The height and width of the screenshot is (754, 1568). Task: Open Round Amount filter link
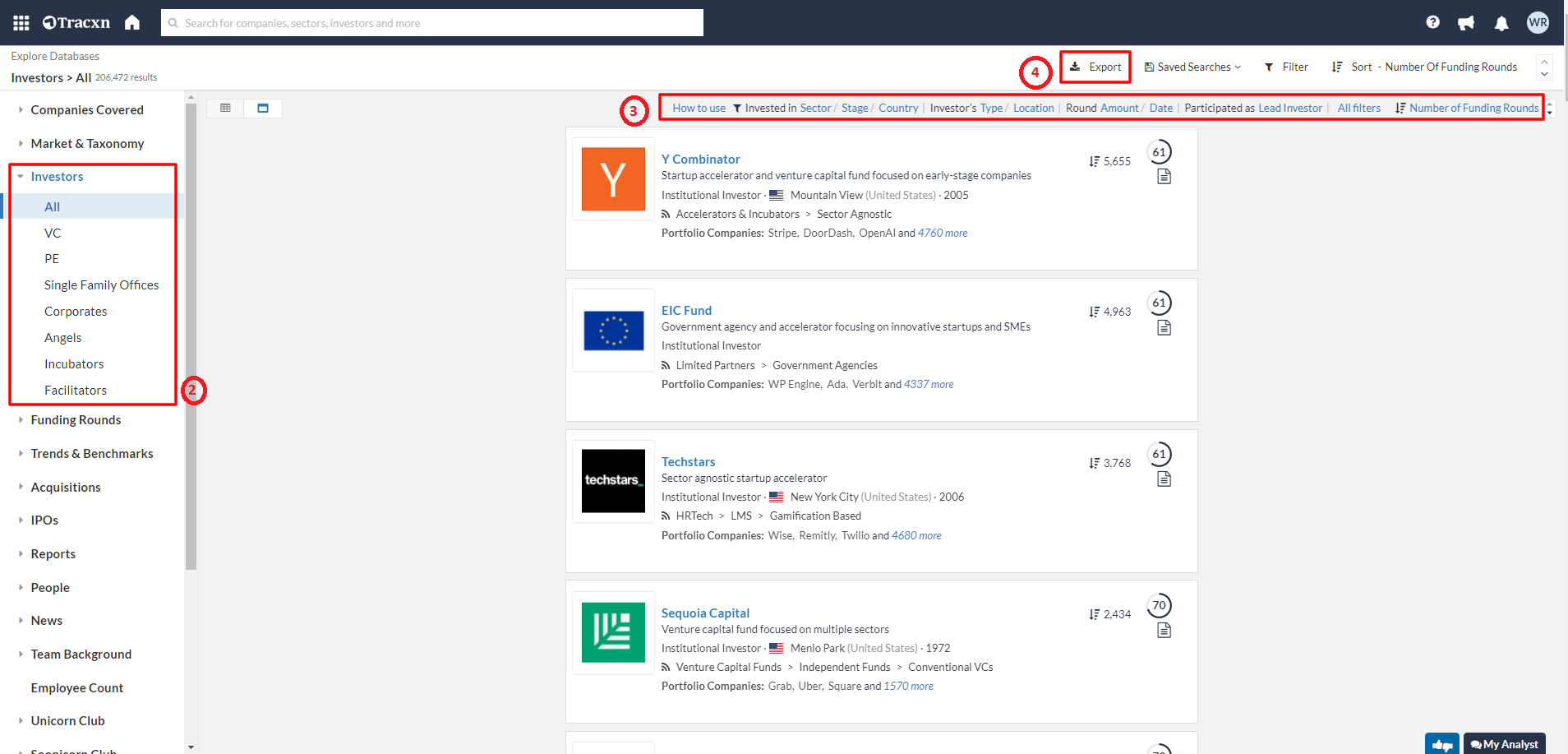click(1119, 108)
